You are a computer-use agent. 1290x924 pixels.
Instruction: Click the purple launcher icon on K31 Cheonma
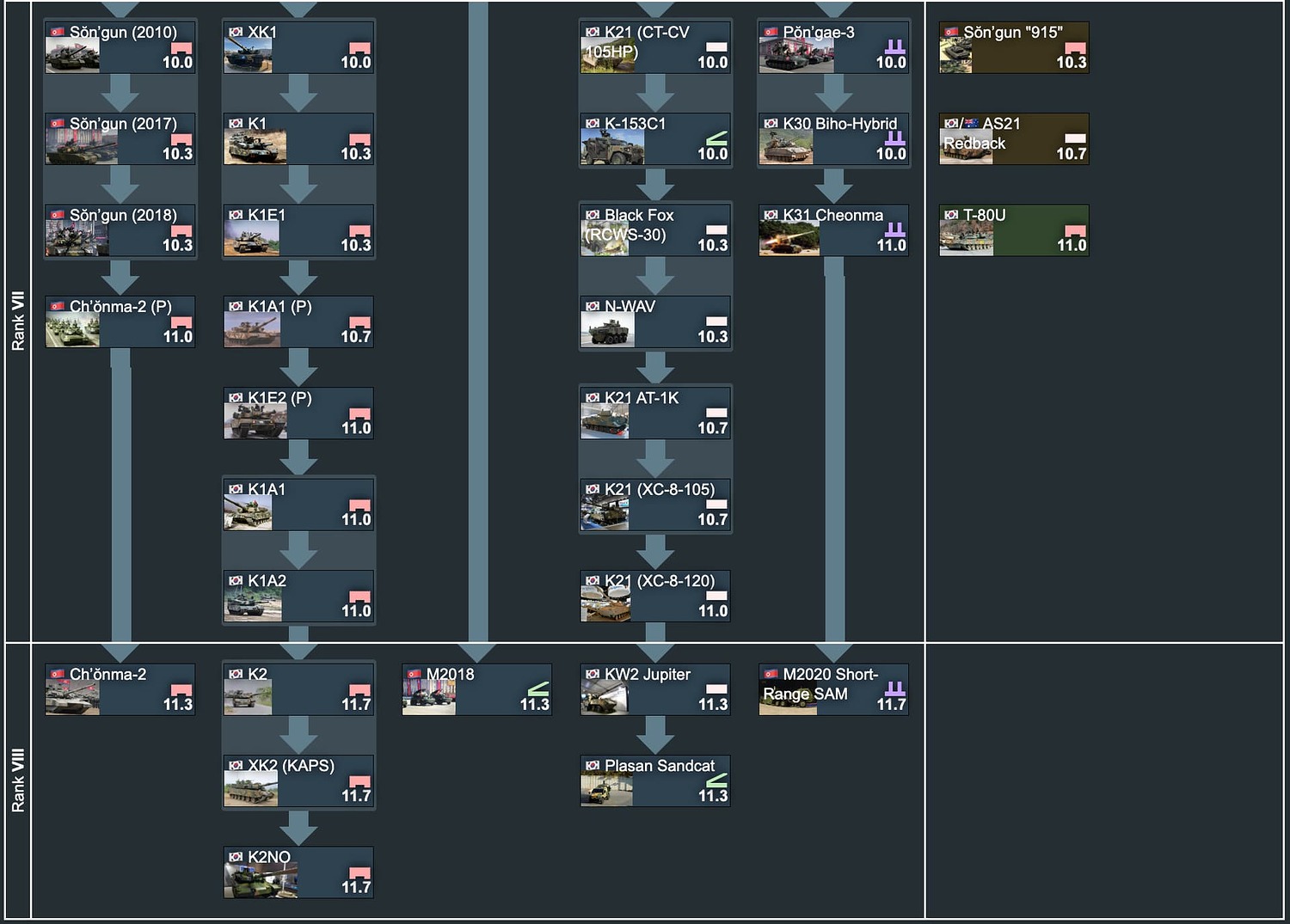895,227
